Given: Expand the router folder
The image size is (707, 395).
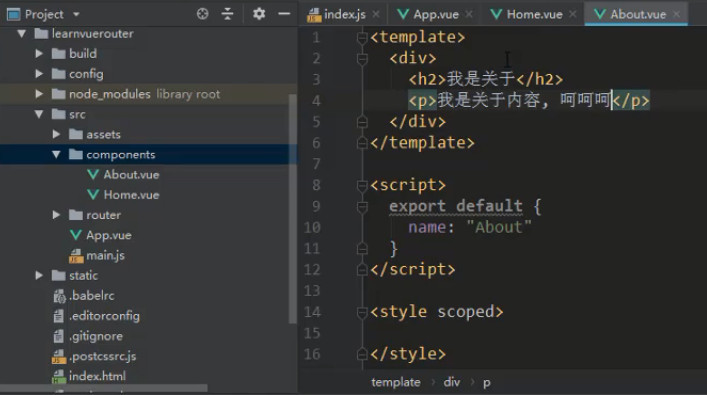Looking at the screenshot, I should point(56,215).
